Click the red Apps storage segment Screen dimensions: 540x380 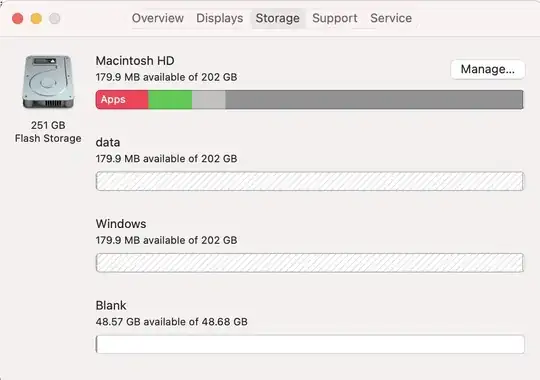[x=122, y=100]
